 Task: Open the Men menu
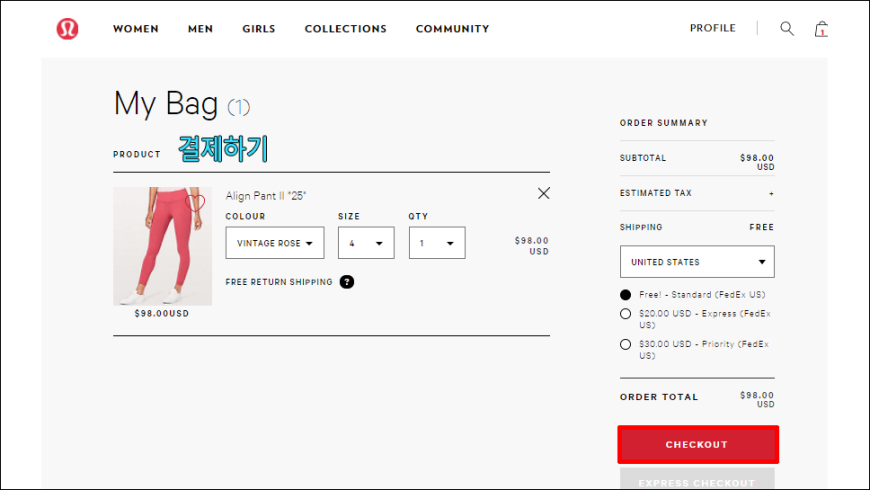200,29
